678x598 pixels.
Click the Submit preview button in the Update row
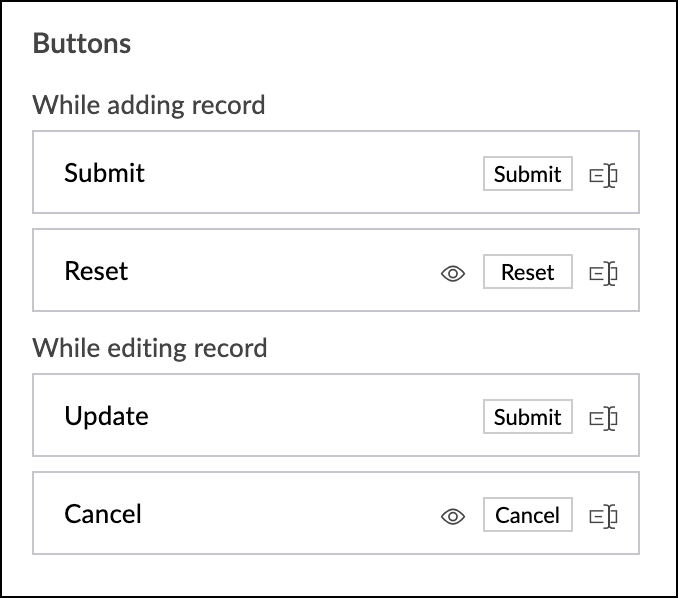tap(527, 417)
